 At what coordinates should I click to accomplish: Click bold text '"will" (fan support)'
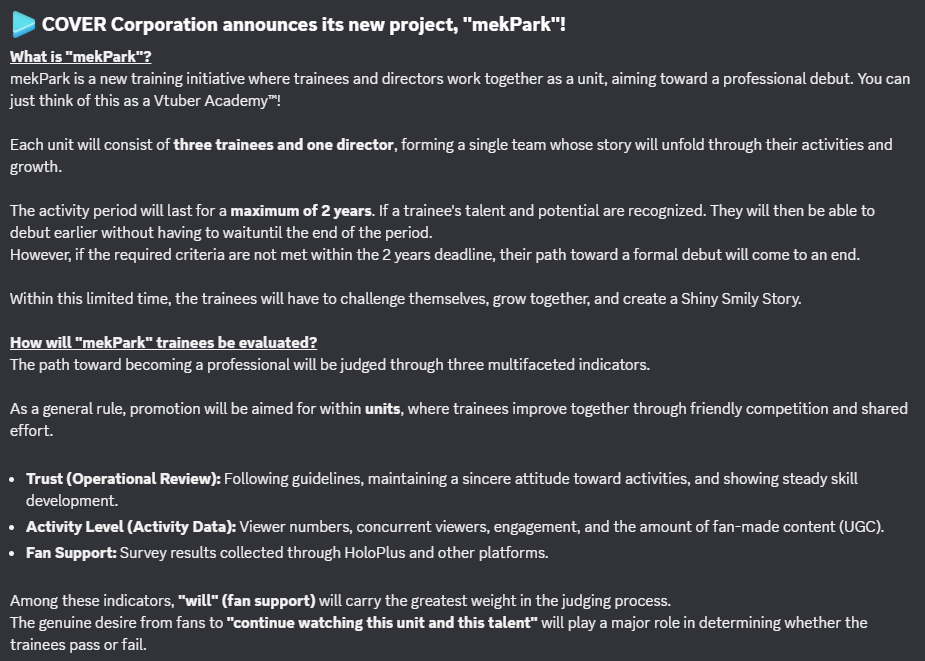[x=247, y=601]
